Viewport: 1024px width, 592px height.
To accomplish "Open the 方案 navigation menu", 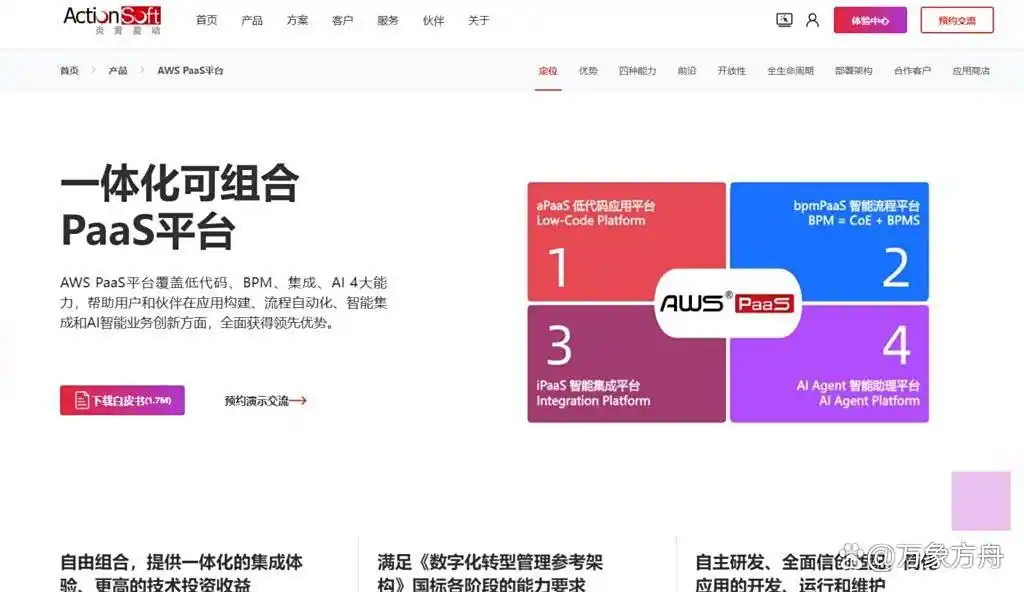I will [x=296, y=19].
